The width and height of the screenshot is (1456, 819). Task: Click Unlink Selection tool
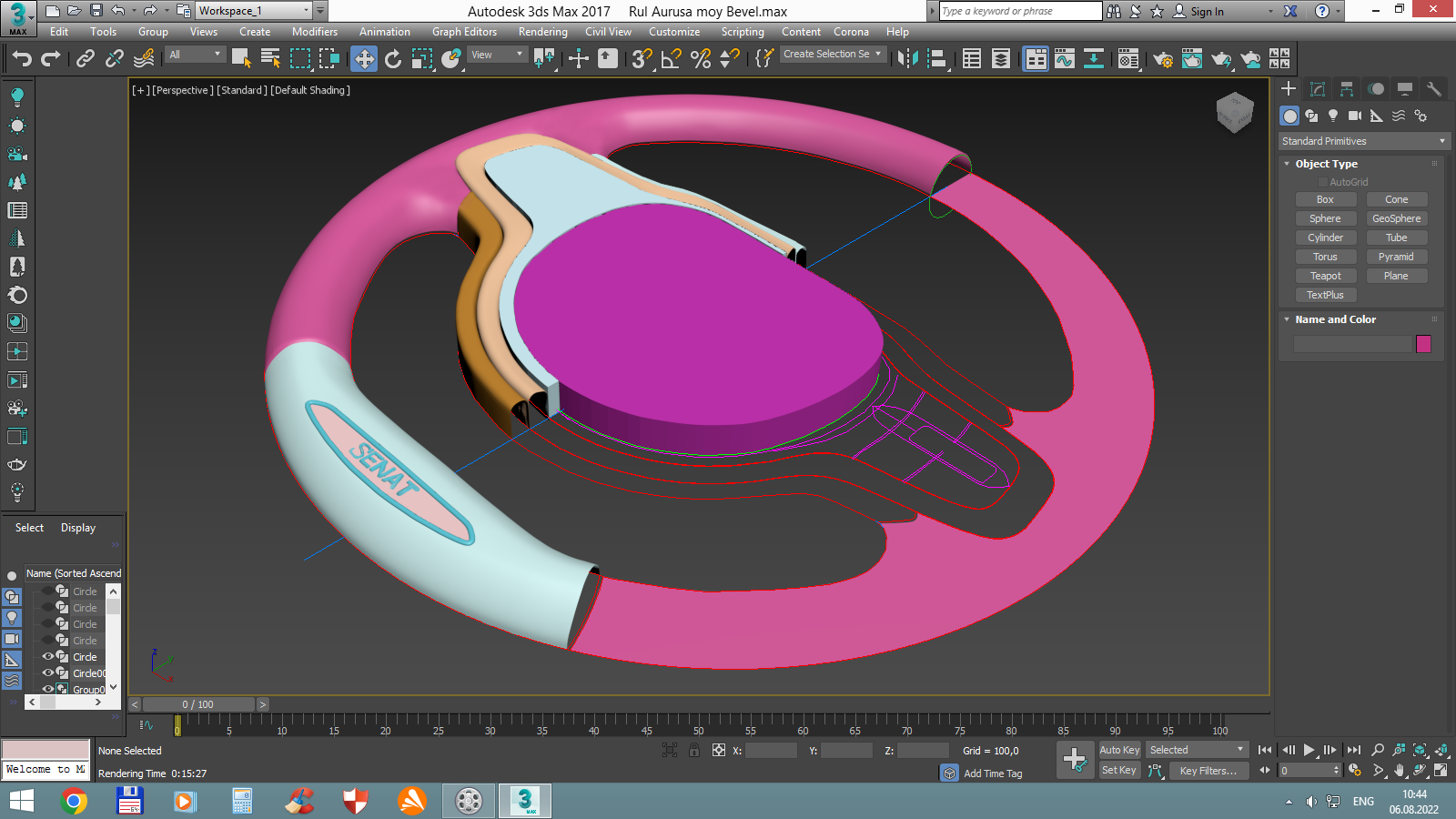pos(114,58)
